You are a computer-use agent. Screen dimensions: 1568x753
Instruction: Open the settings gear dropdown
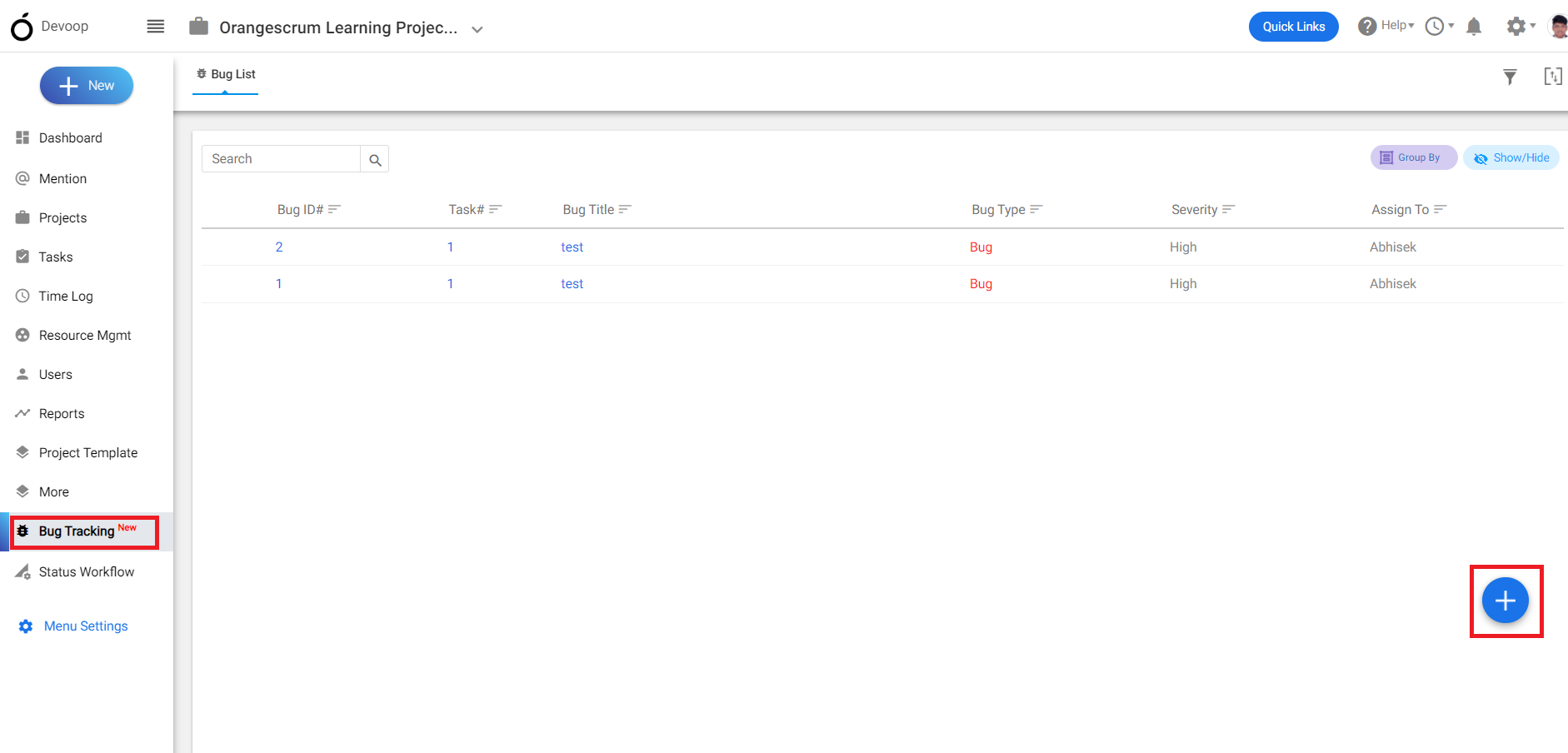tap(1521, 27)
